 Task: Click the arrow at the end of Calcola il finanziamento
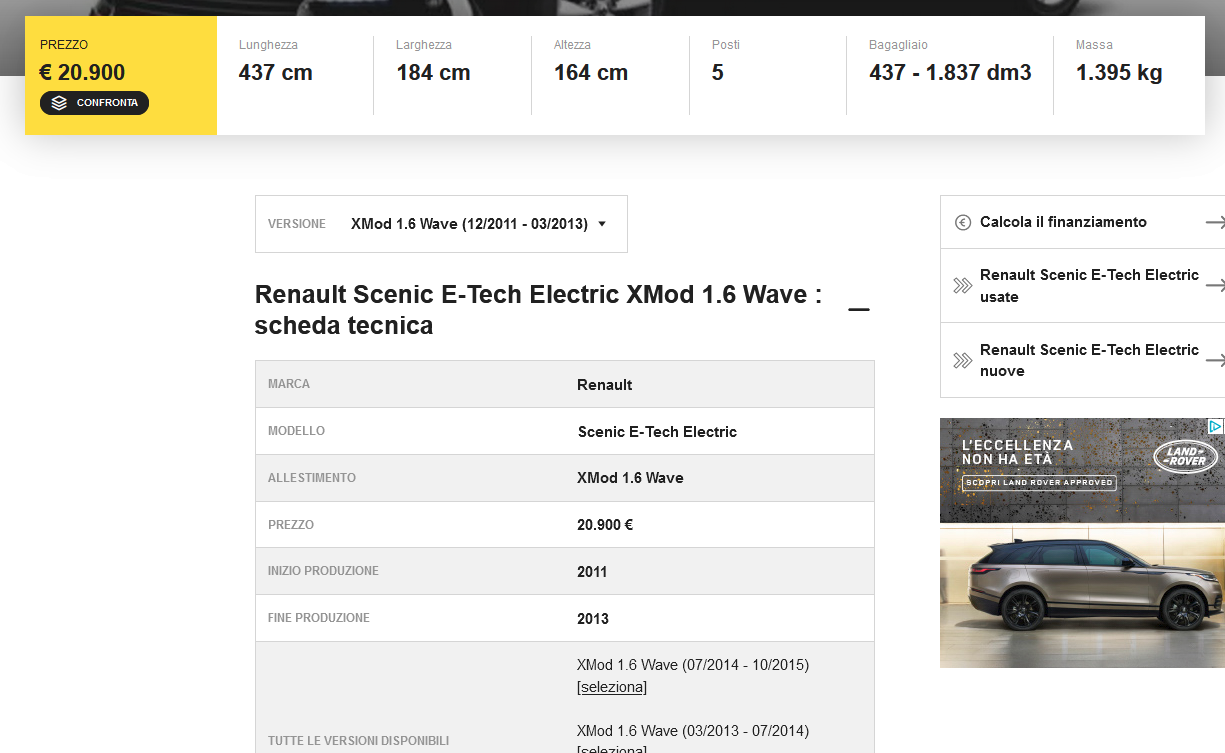click(1215, 222)
